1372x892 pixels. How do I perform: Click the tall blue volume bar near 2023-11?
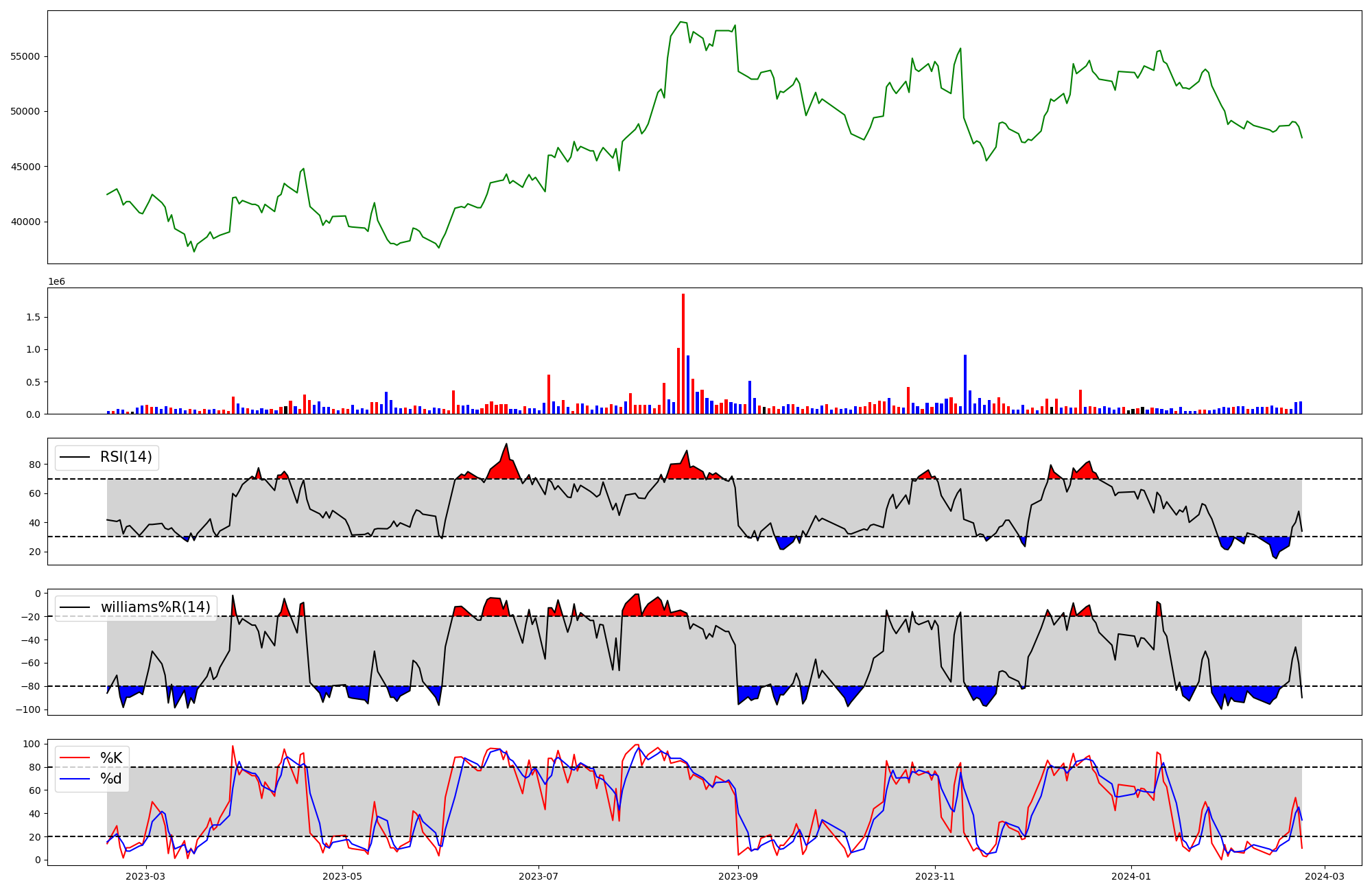965,384
